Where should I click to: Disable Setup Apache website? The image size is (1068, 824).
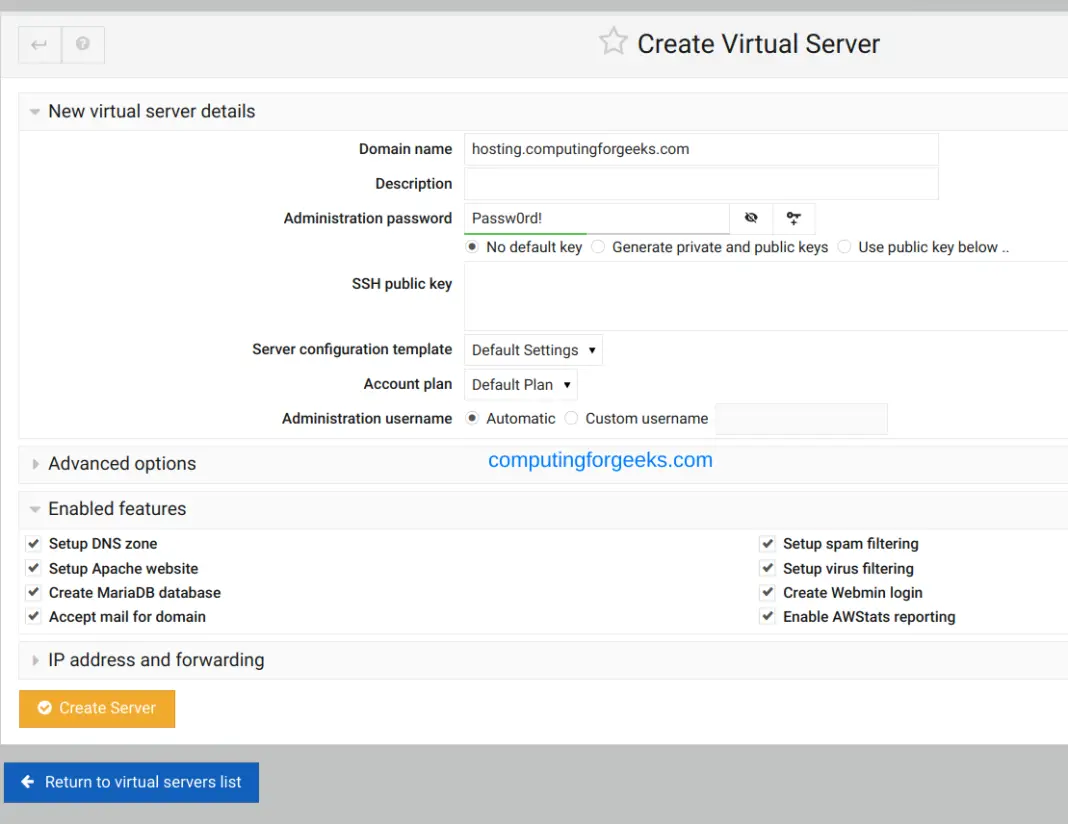pos(33,568)
